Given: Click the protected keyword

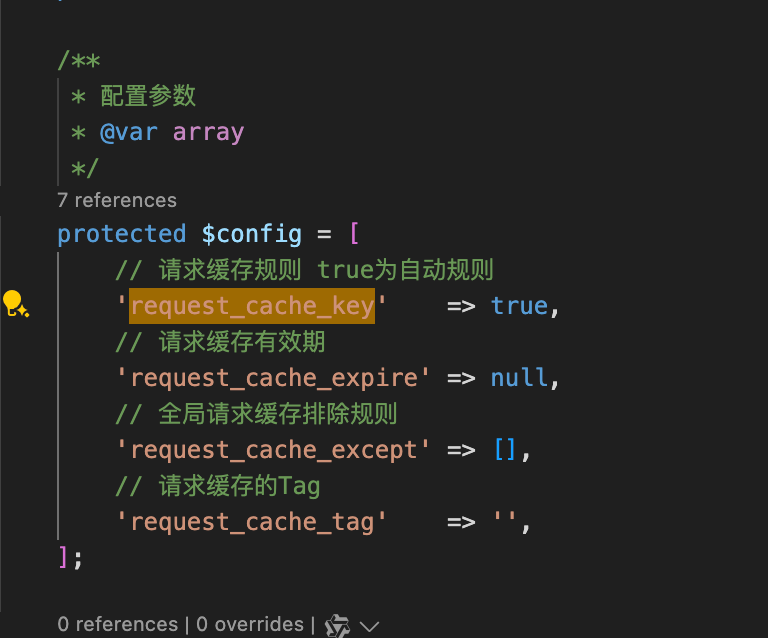Looking at the screenshot, I should [x=122, y=233].
